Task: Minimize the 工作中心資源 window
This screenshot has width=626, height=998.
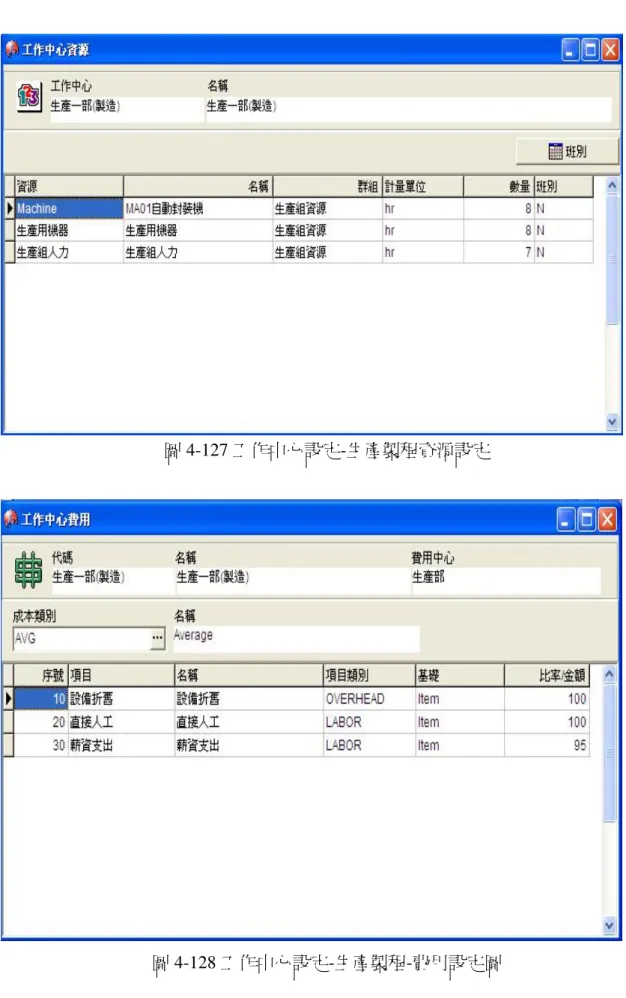Action: click(x=570, y=50)
